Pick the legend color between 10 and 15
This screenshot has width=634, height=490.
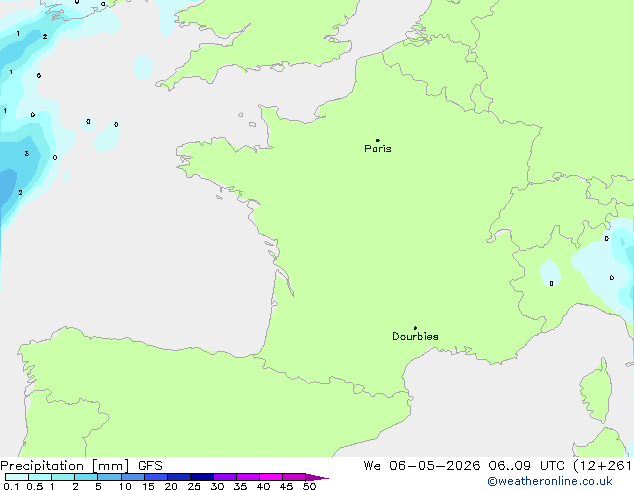[133, 477]
